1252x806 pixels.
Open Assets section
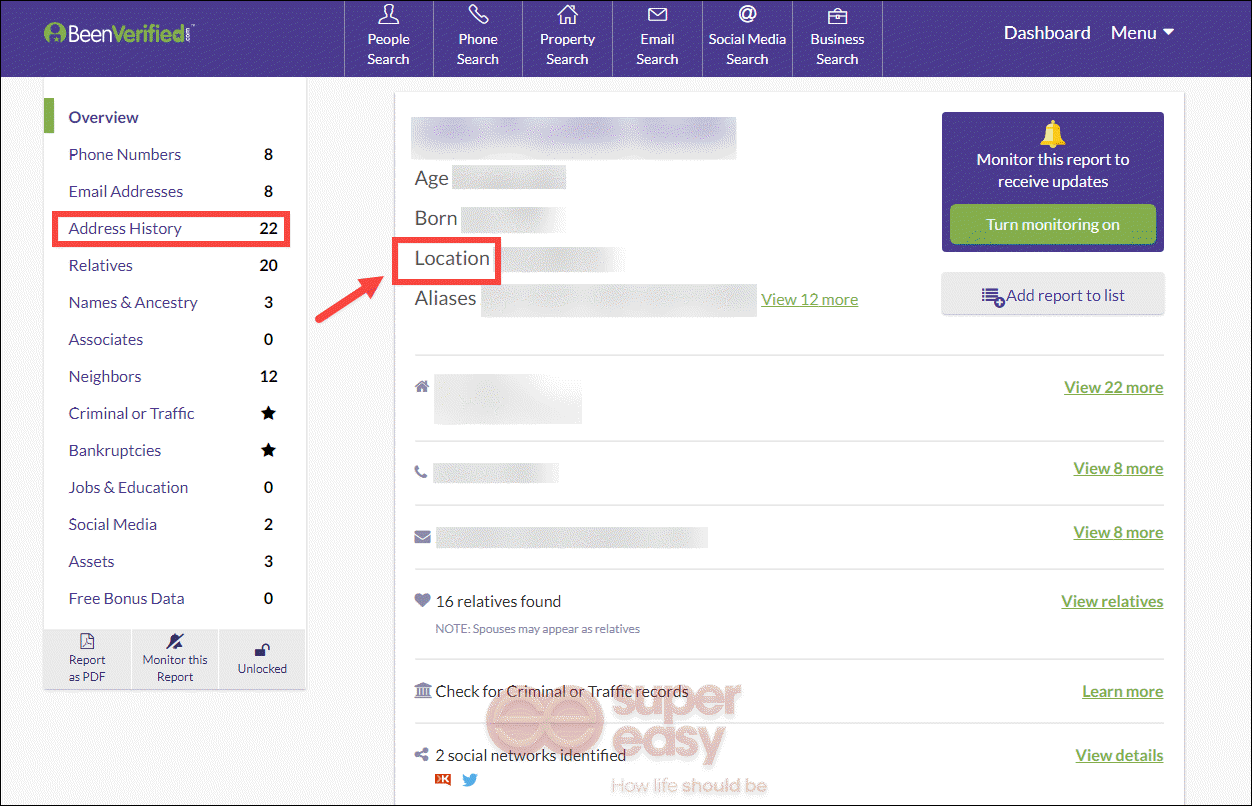pyautogui.click(x=91, y=561)
